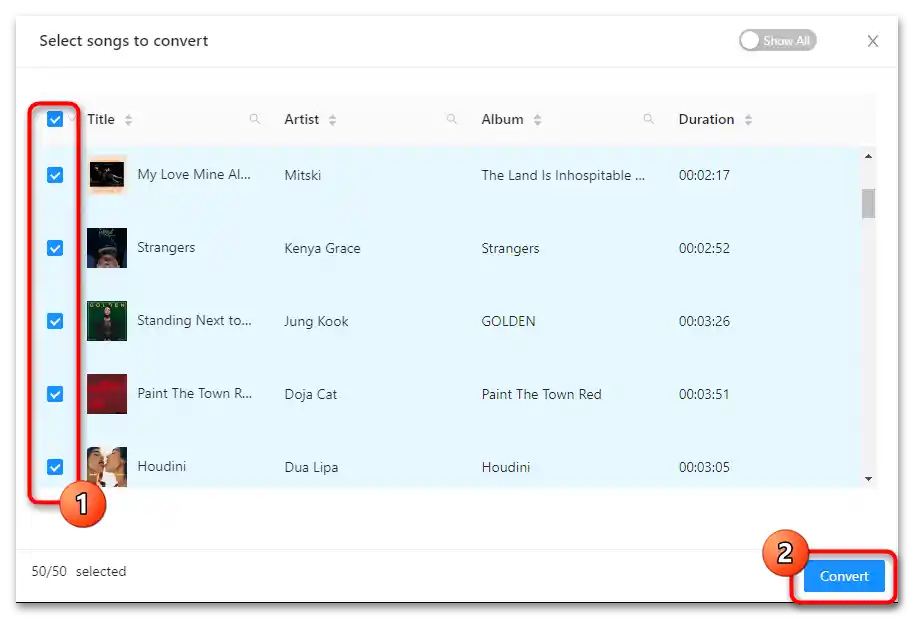Toggle the Show All switch
Image resolution: width=914 pixels, height=619 pixels.
pyautogui.click(x=777, y=41)
